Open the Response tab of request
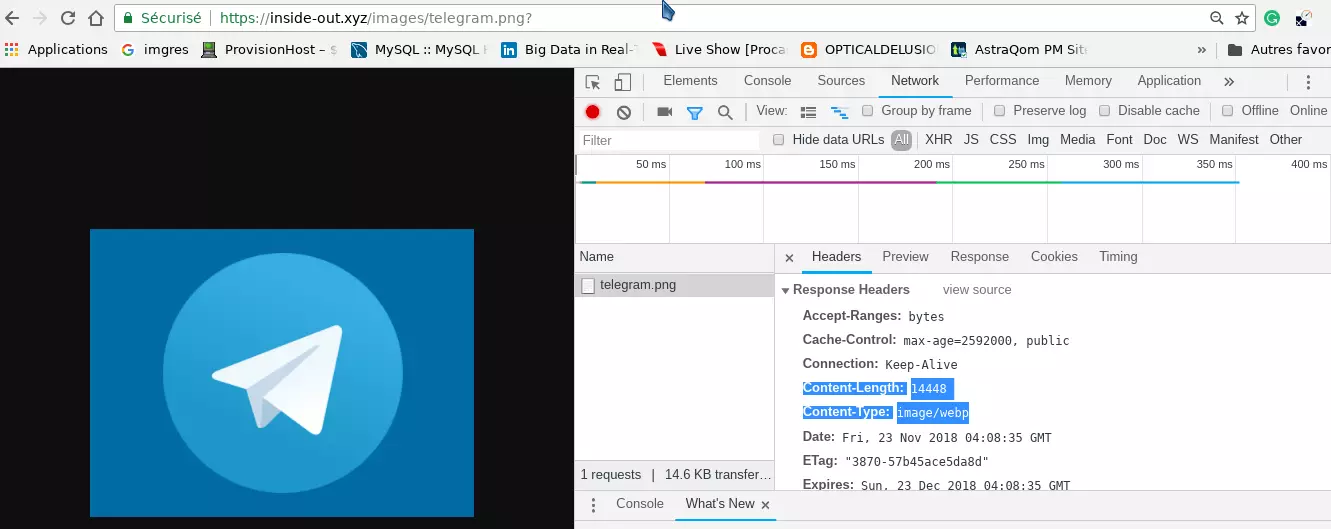 (980, 257)
